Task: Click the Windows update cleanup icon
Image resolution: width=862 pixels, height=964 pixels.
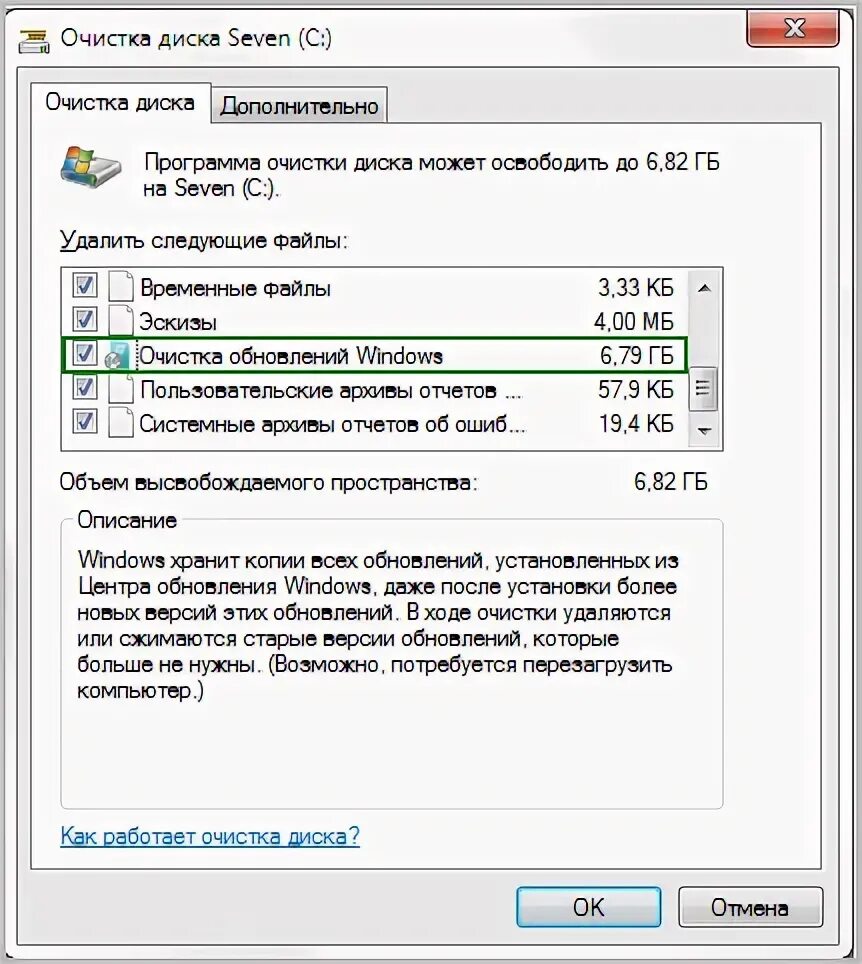Action: (118, 355)
